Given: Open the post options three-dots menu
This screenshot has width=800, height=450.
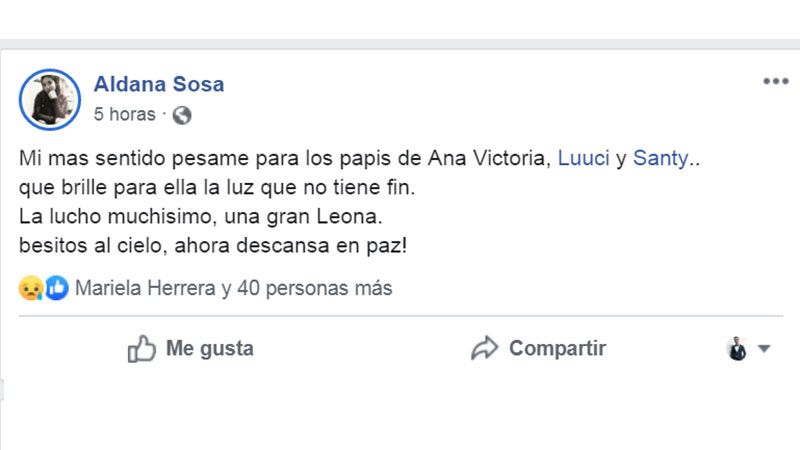Looking at the screenshot, I should (x=775, y=82).
